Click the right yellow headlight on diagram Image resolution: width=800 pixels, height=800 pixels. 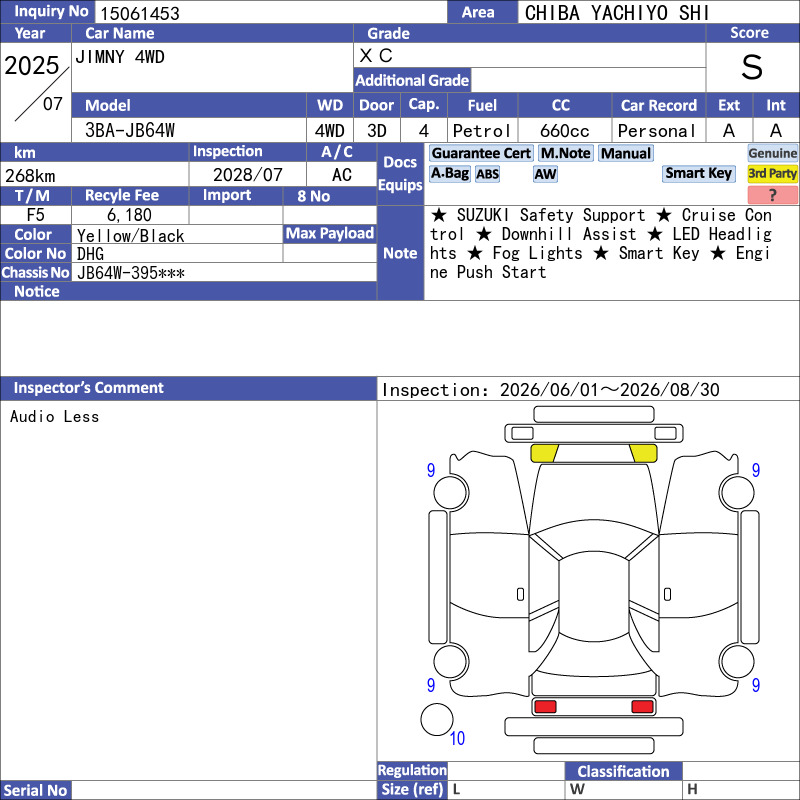point(643,453)
